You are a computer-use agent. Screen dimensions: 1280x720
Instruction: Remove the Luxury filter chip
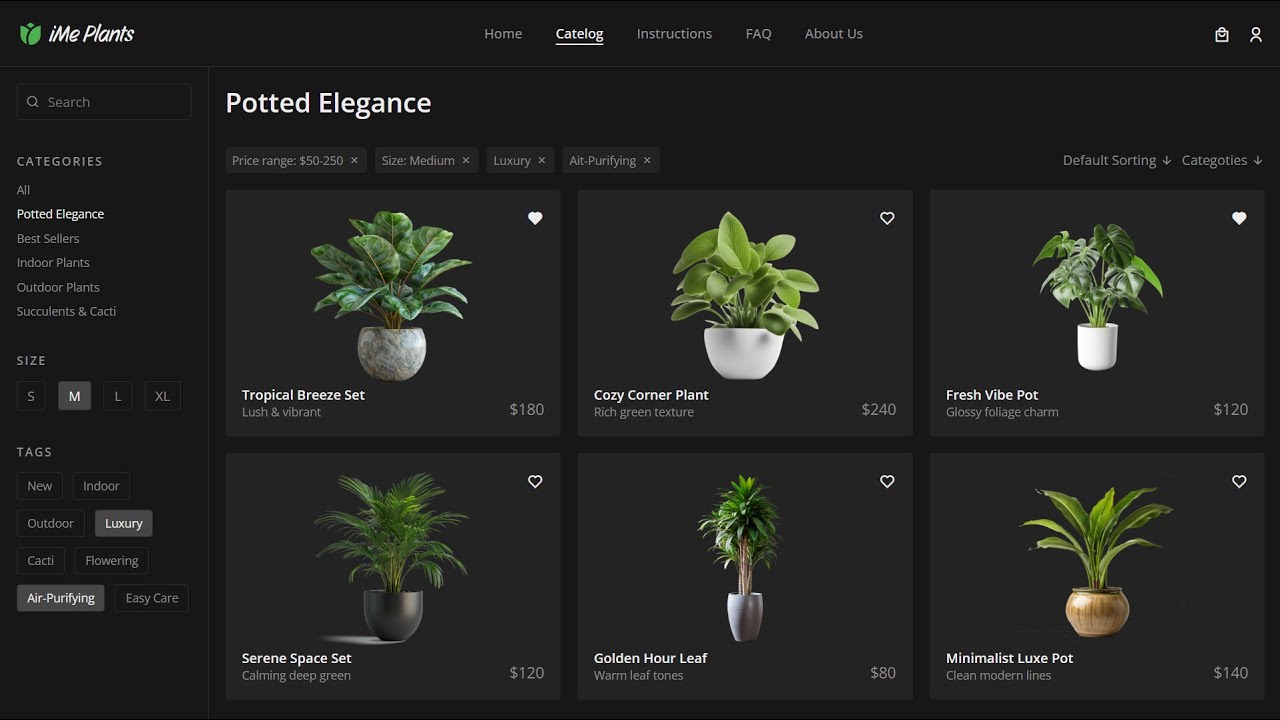542,161
